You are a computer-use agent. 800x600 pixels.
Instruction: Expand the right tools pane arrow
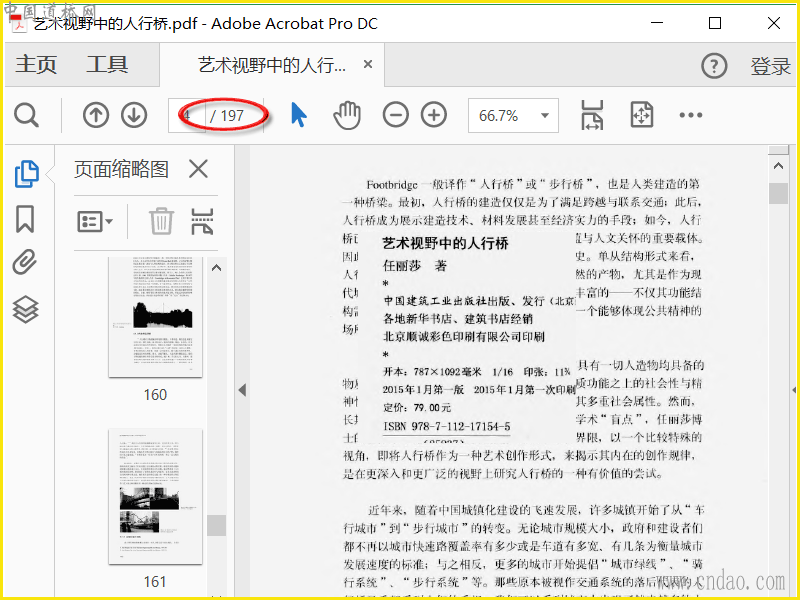click(x=794, y=390)
